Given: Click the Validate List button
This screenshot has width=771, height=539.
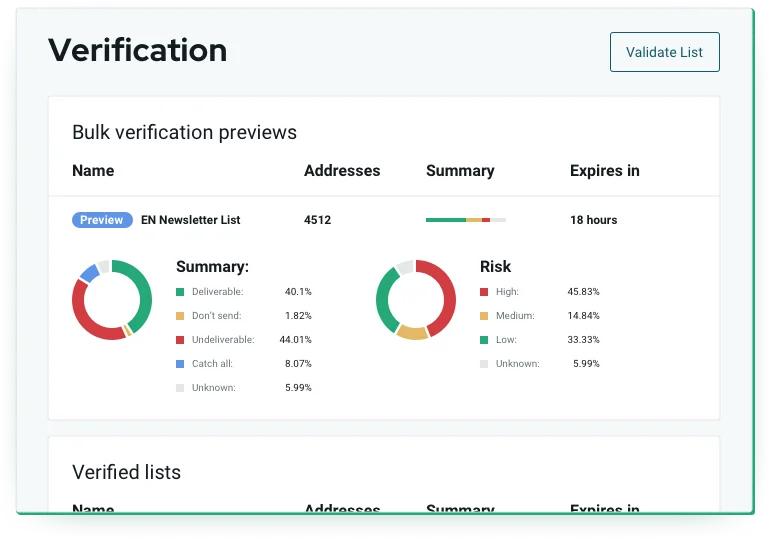Looking at the screenshot, I should (x=664, y=52).
